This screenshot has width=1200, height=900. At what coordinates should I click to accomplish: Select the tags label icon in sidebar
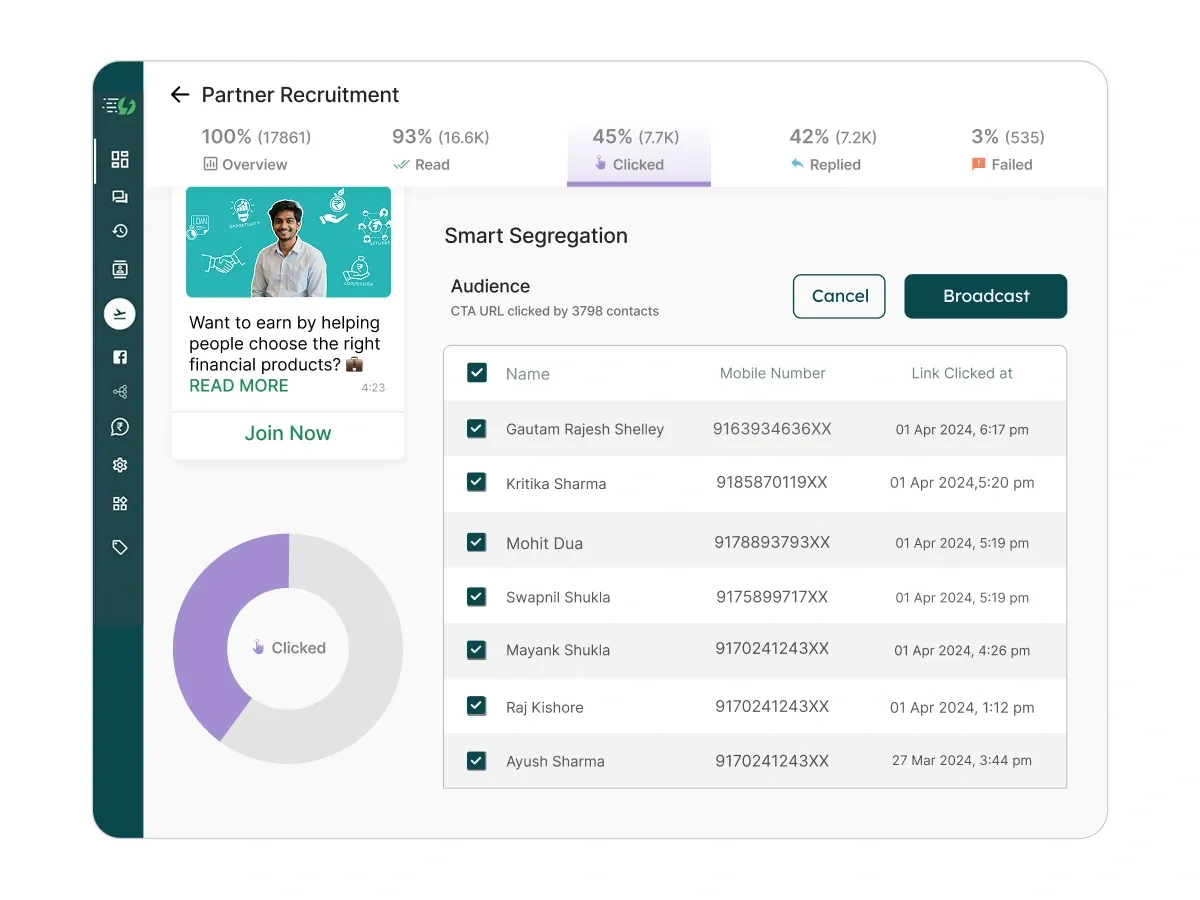point(120,547)
